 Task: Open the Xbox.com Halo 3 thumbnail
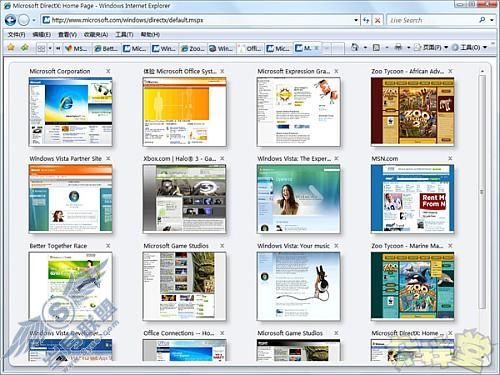pyautogui.click(x=184, y=198)
